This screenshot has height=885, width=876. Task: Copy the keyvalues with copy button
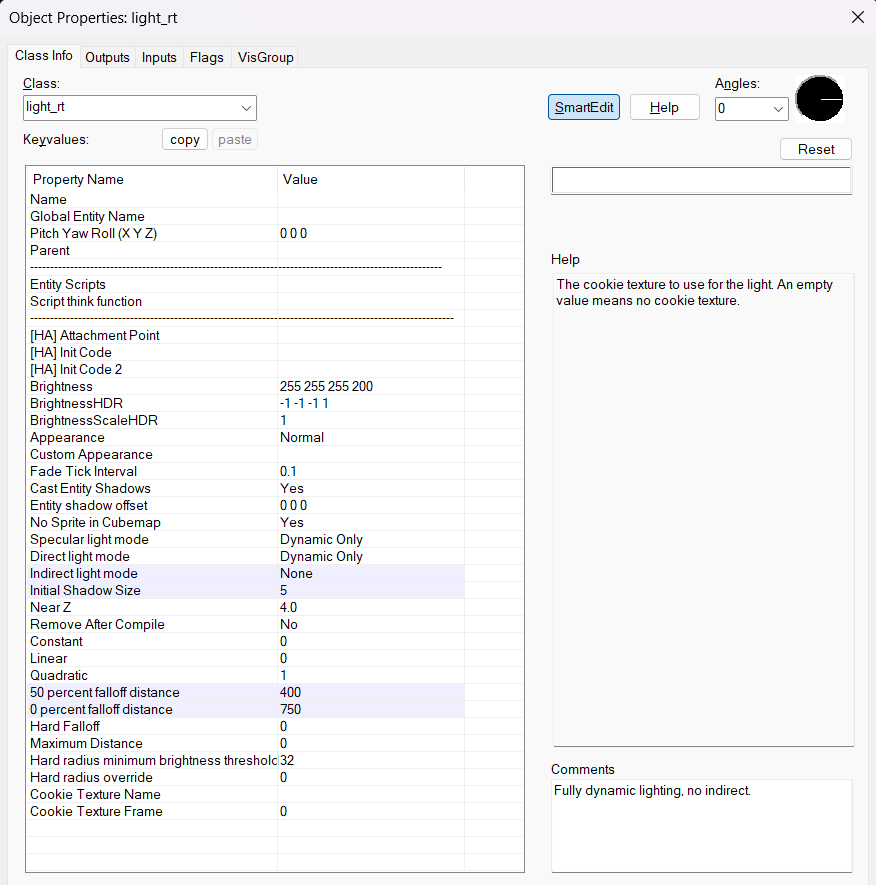185,140
